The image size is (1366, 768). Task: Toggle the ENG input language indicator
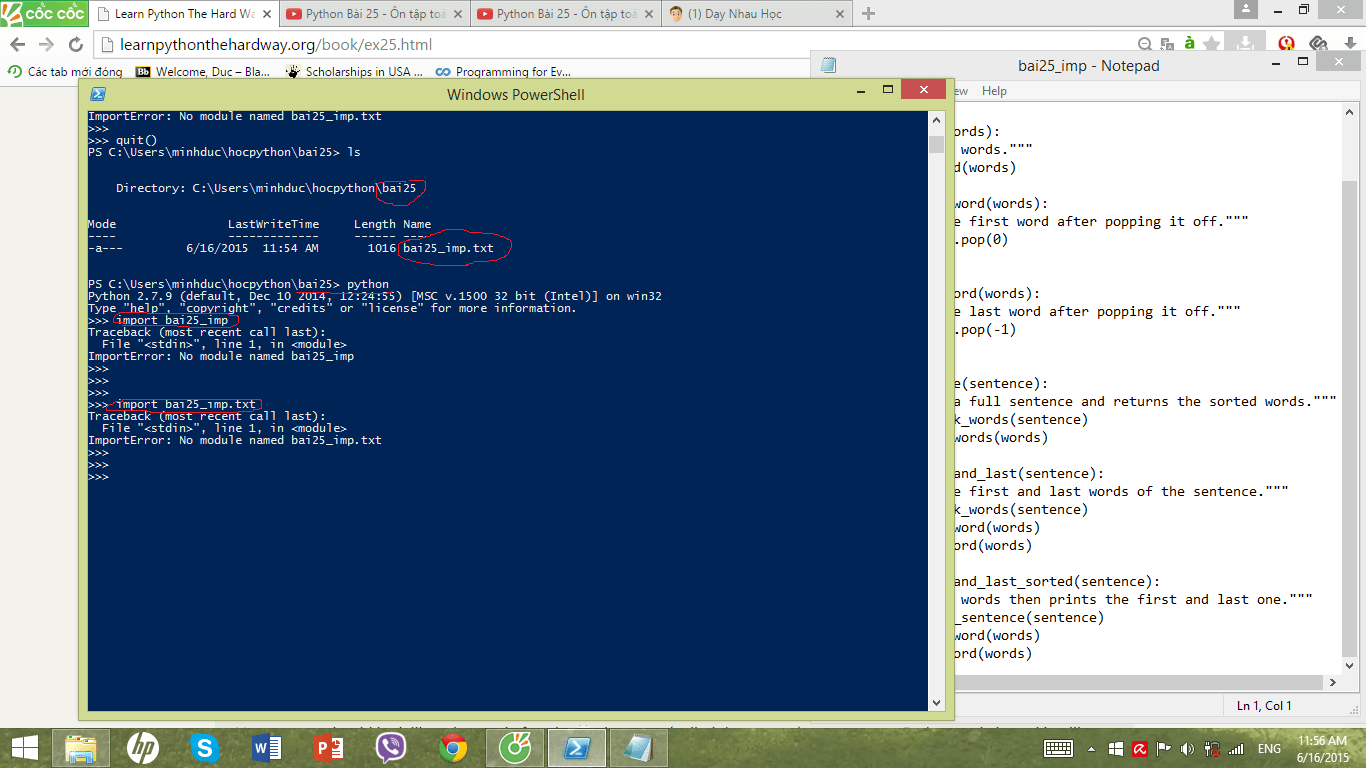pos(1269,748)
